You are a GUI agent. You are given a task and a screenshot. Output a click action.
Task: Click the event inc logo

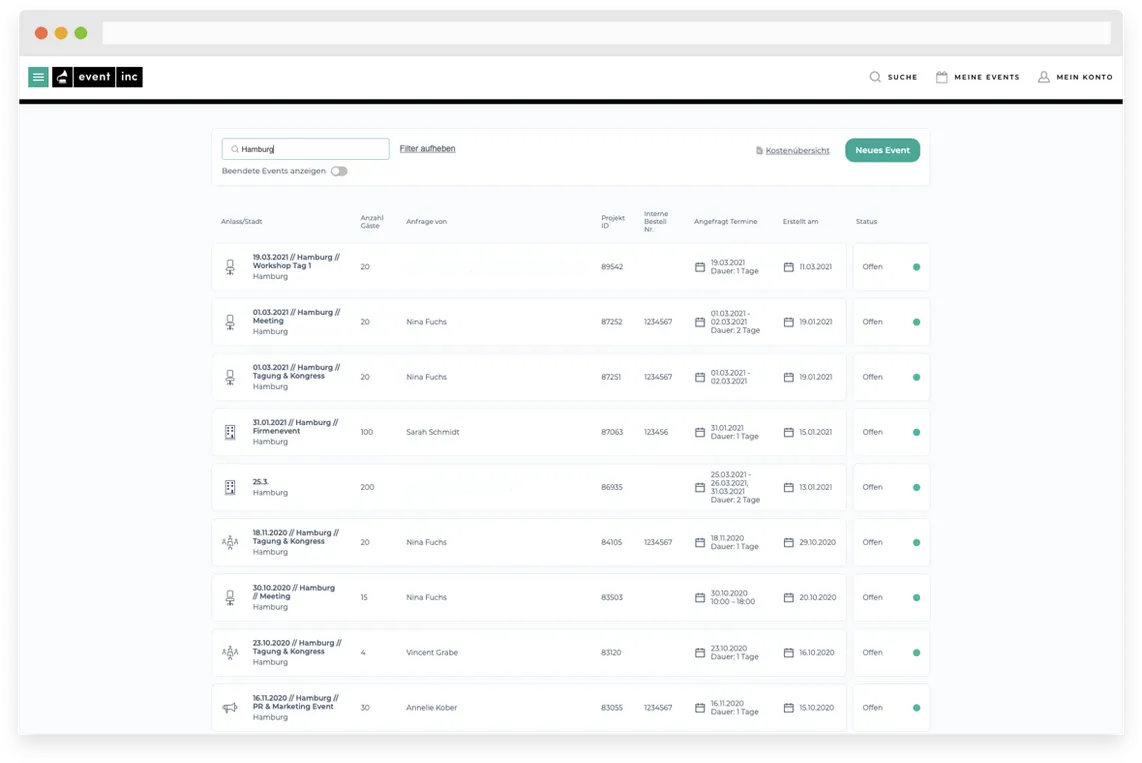tap(97, 76)
